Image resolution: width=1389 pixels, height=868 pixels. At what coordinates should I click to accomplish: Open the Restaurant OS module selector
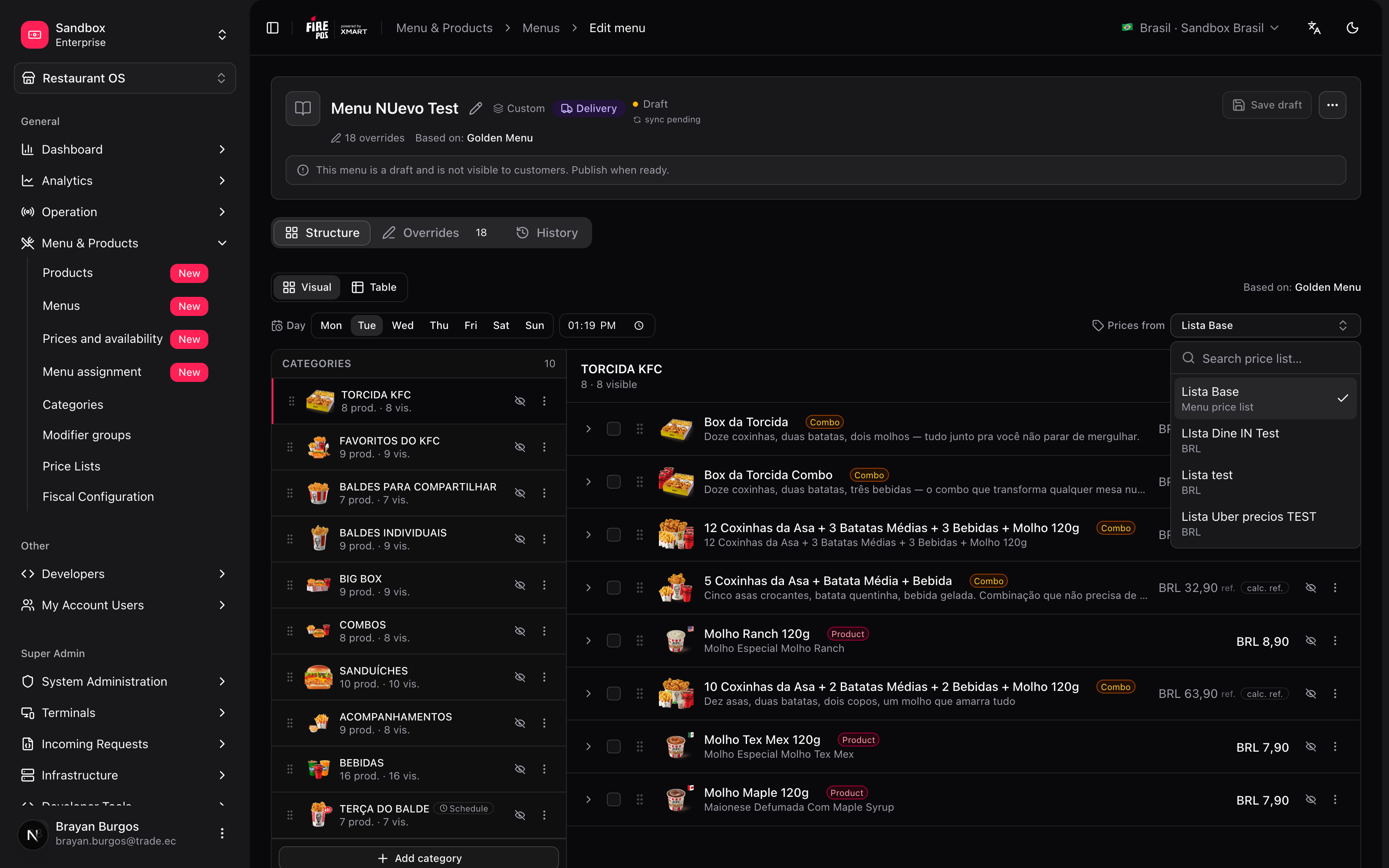[x=125, y=78]
